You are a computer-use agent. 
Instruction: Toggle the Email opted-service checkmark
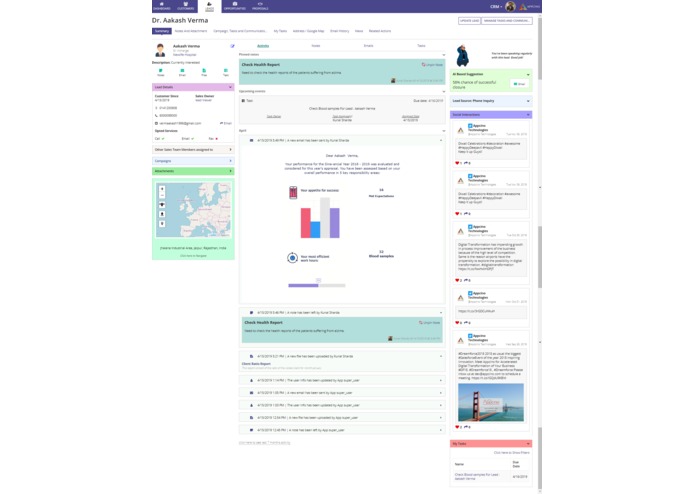tap(192, 139)
